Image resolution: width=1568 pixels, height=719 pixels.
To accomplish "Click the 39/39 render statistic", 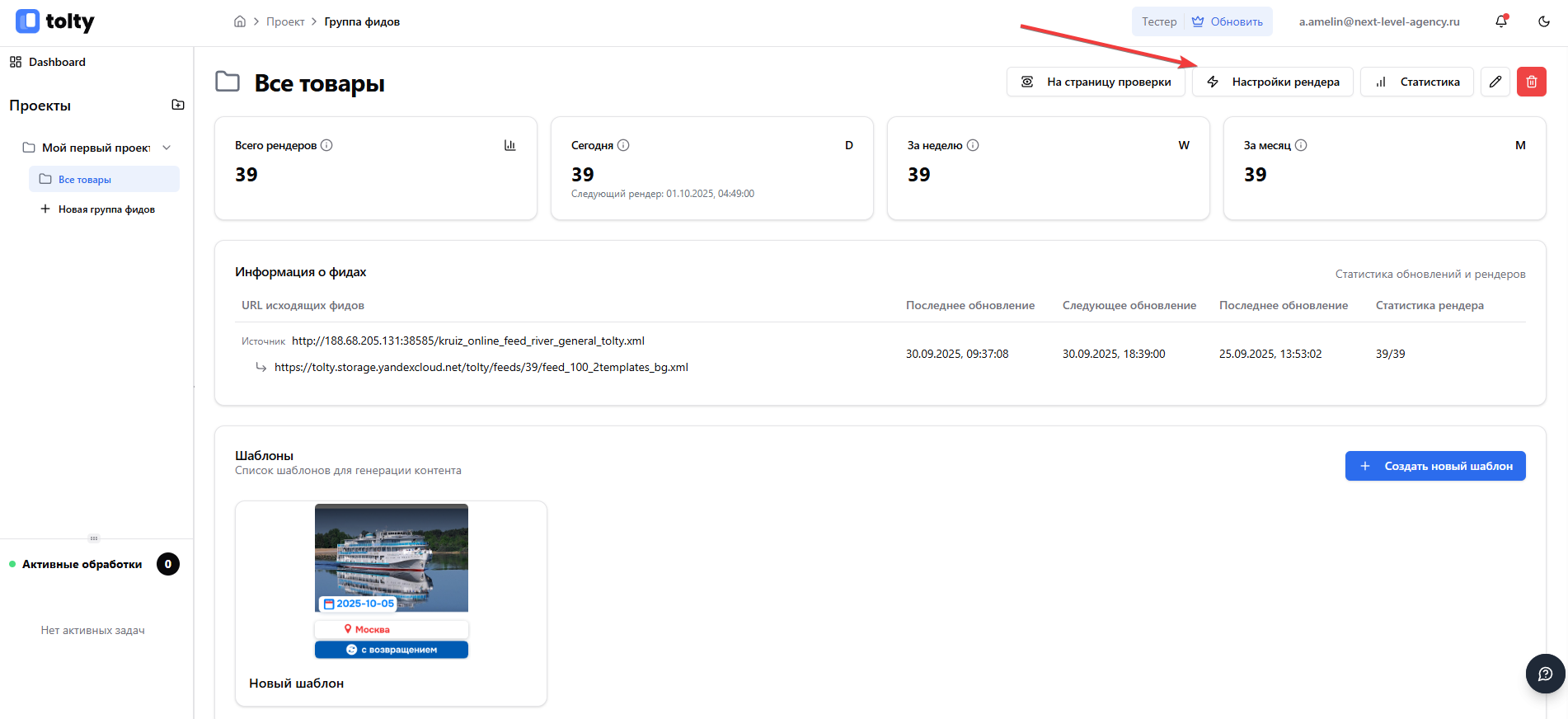I will tap(1390, 354).
